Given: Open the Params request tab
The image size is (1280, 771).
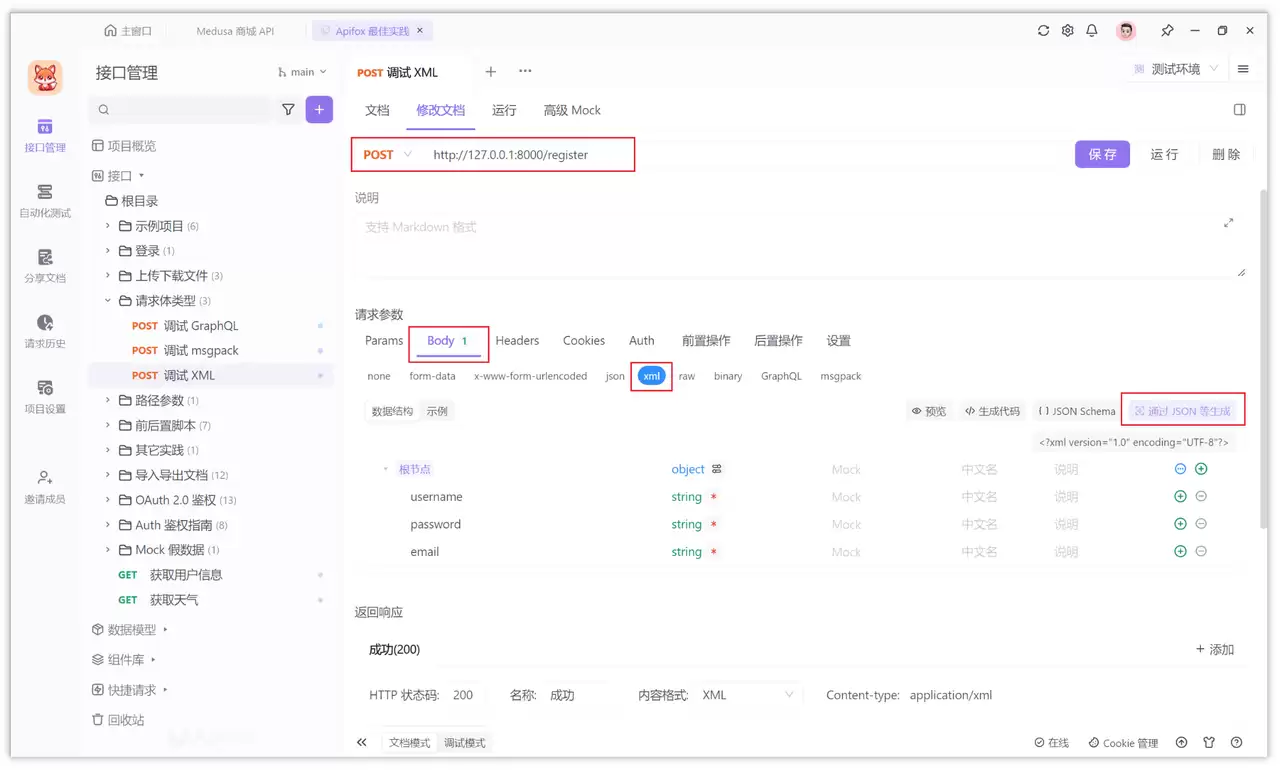Looking at the screenshot, I should tap(384, 341).
